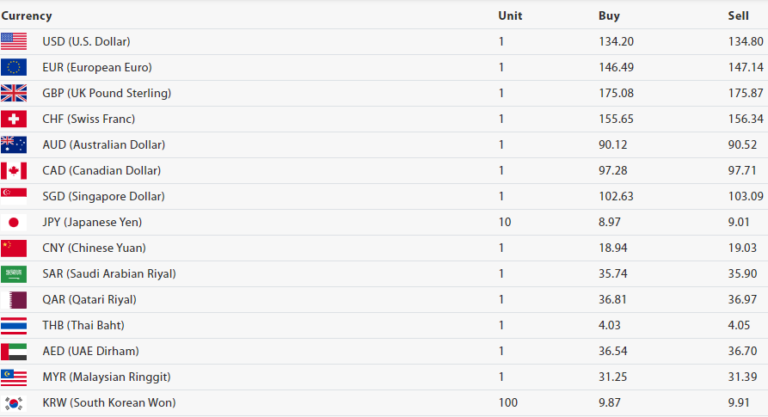Image resolution: width=768 pixels, height=417 pixels.
Task: Click the USD sell rate 134.80
Action: click(744, 42)
